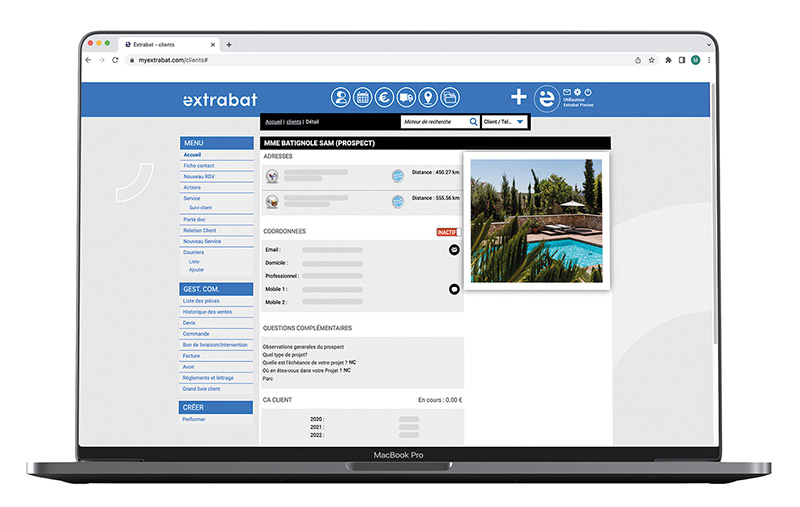Click the Service menu entry

tap(192, 198)
